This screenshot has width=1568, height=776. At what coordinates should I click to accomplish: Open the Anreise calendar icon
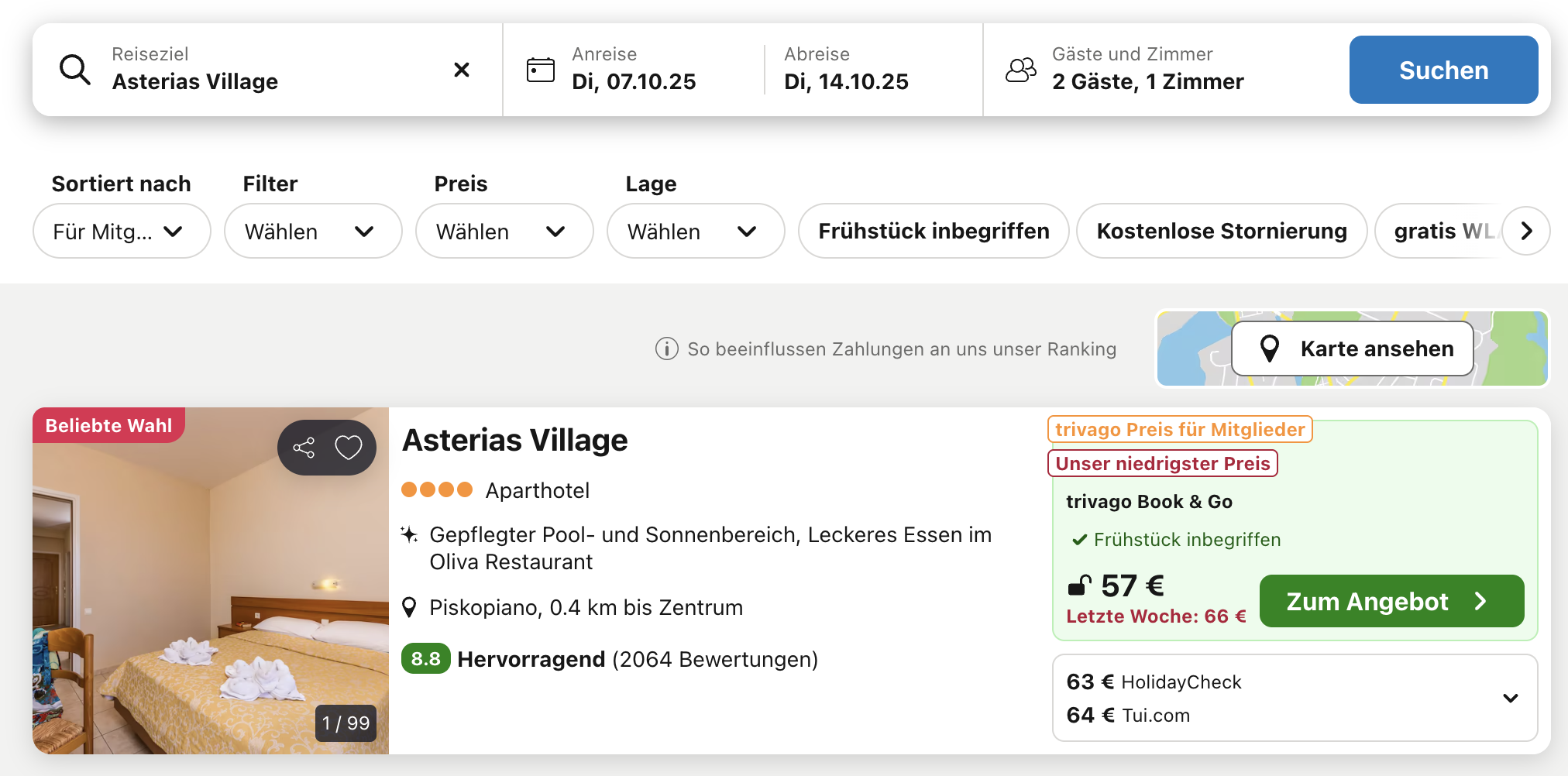point(541,70)
